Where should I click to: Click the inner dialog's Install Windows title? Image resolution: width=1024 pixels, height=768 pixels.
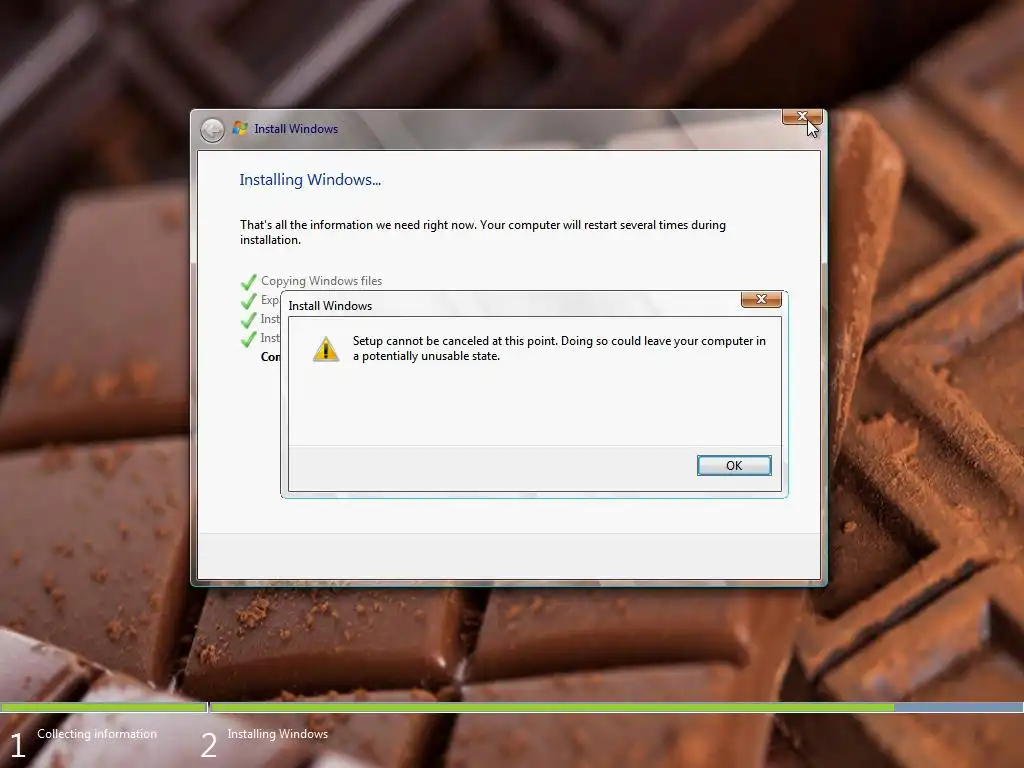point(330,306)
